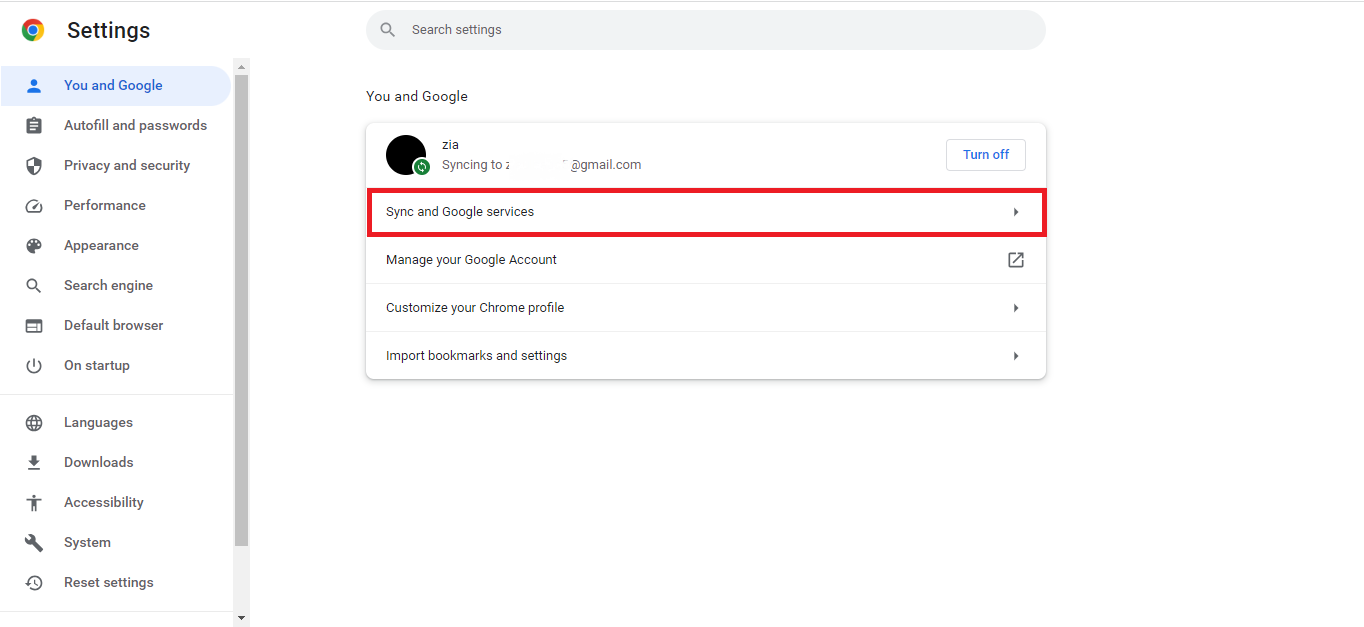Expand Sync and Google services arrow
1364x627 pixels.
point(1015,212)
